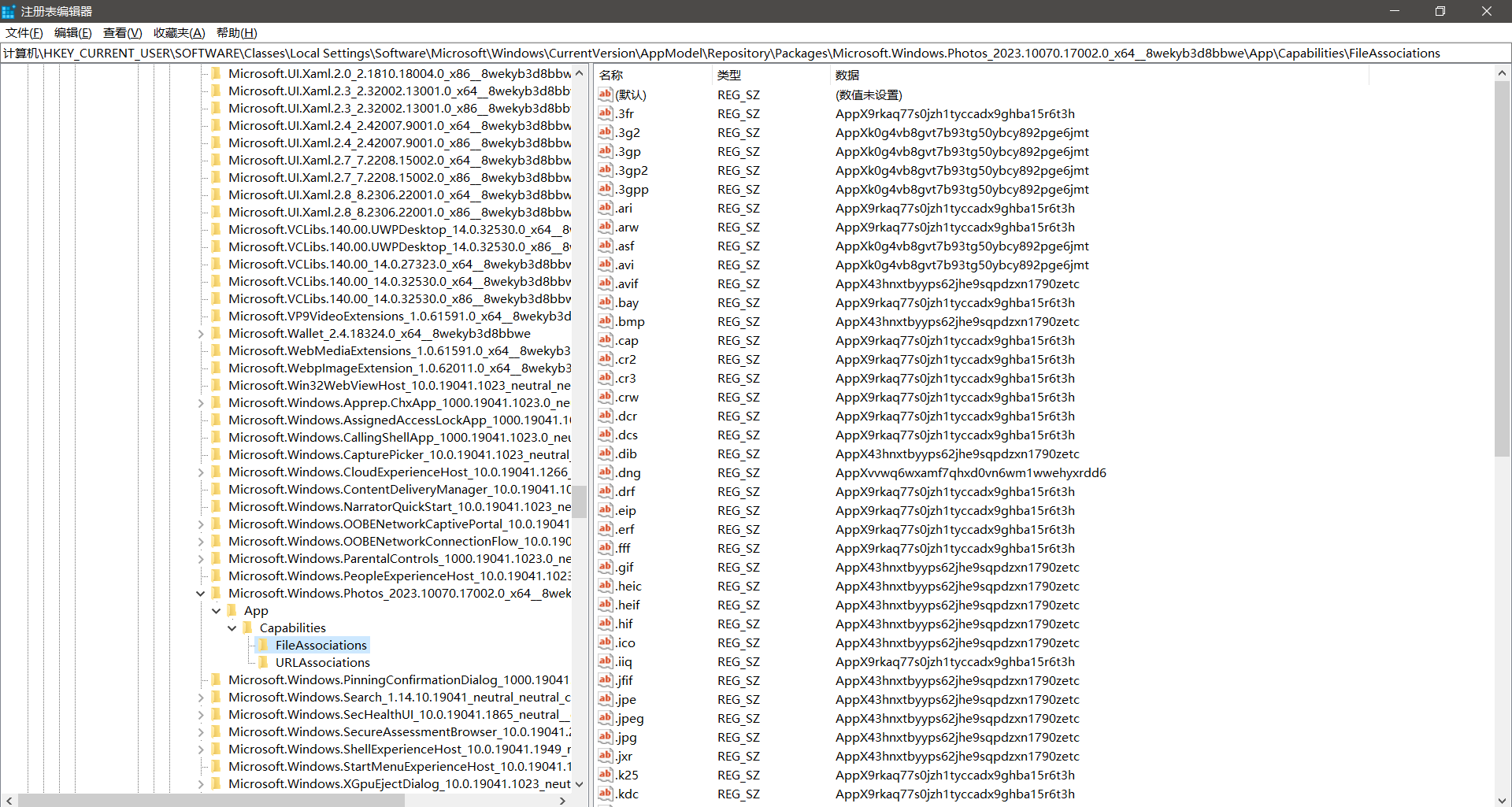The height and width of the screenshot is (807, 1512).
Task: Select the .heic value icon
Action: [605, 586]
